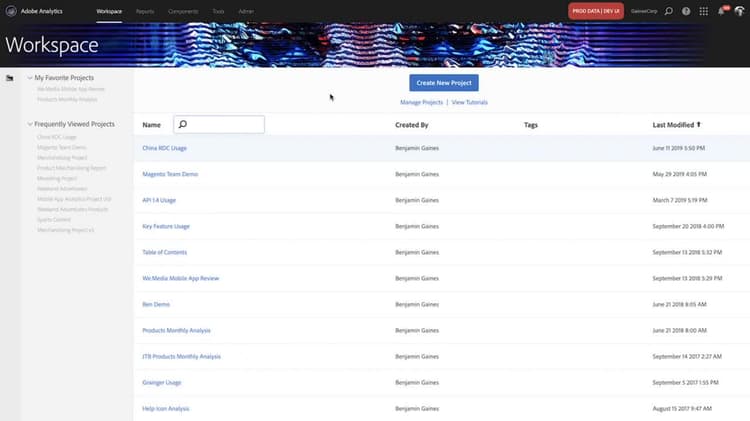Click Benjamin Gaines in Grainger Usage row
Screen dimensions: 750x421
point(417,383)
